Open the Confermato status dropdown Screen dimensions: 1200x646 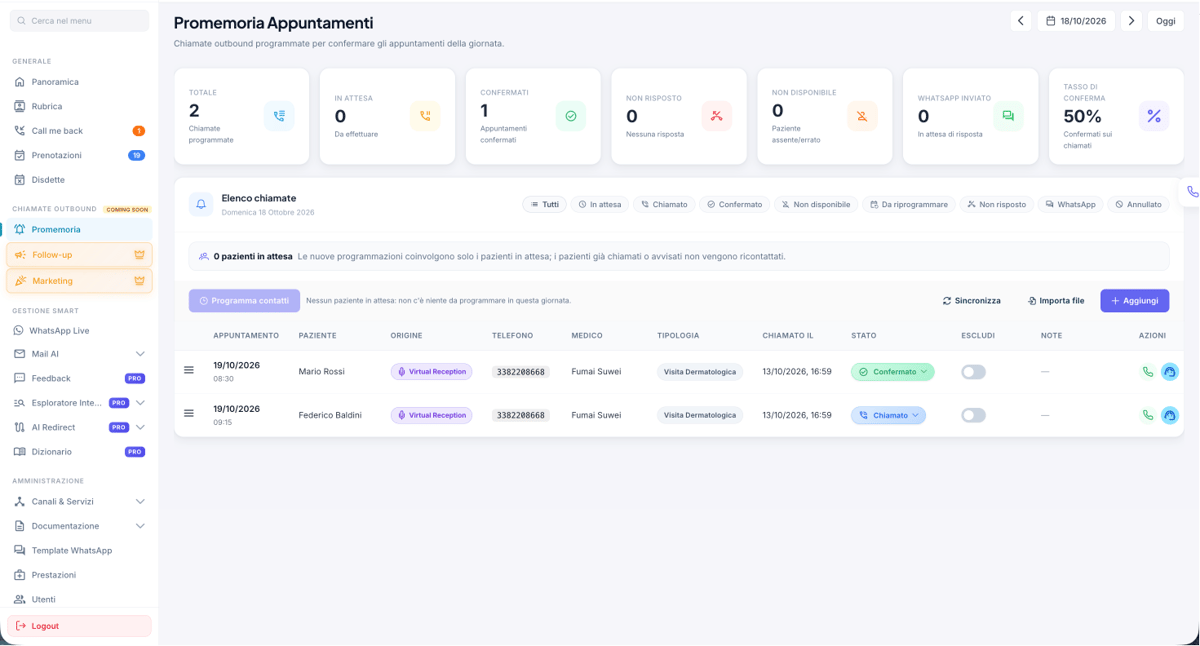pyautogui.click(x=892, y=372)
